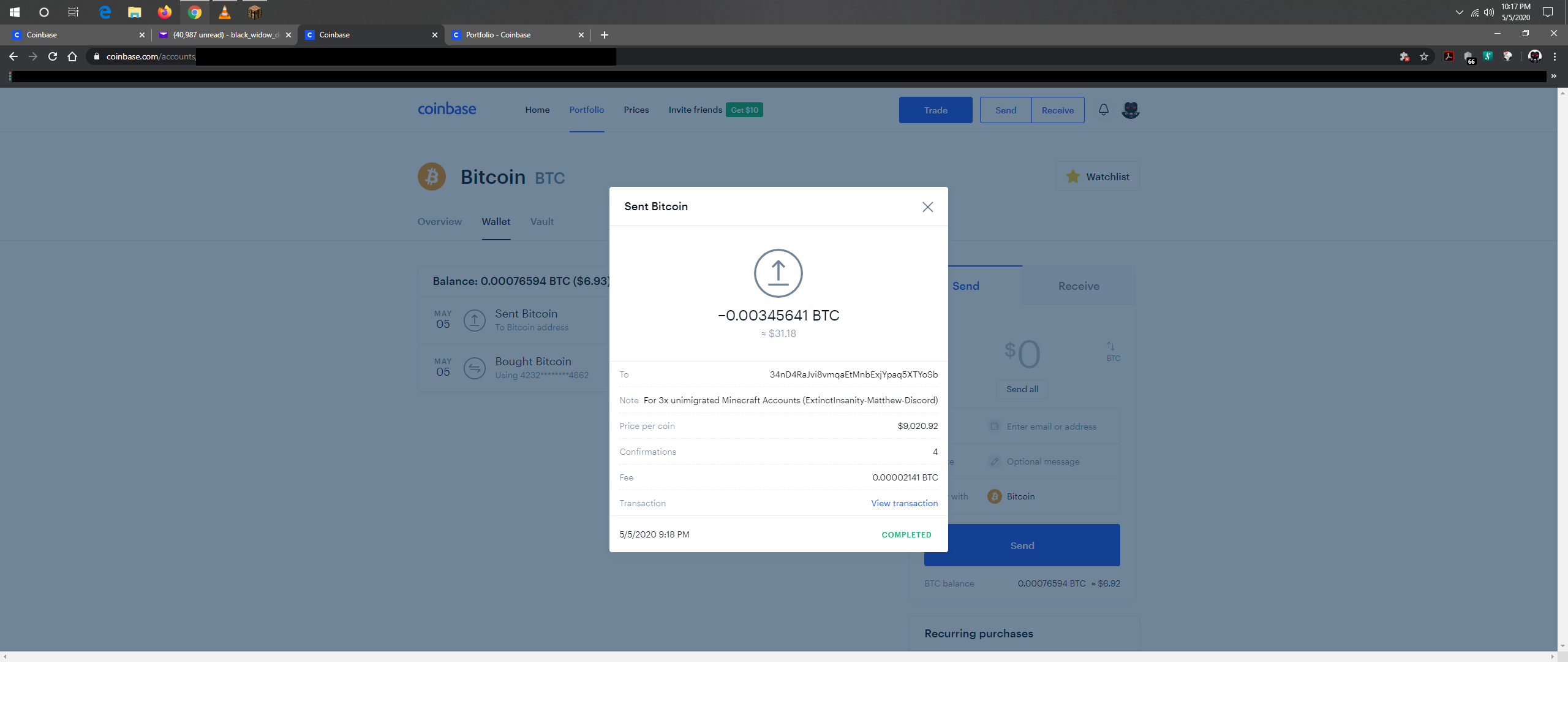The height and width of the screenshot is (706, 1568).
Task: Open browser home page
Action: click(72, 56)
